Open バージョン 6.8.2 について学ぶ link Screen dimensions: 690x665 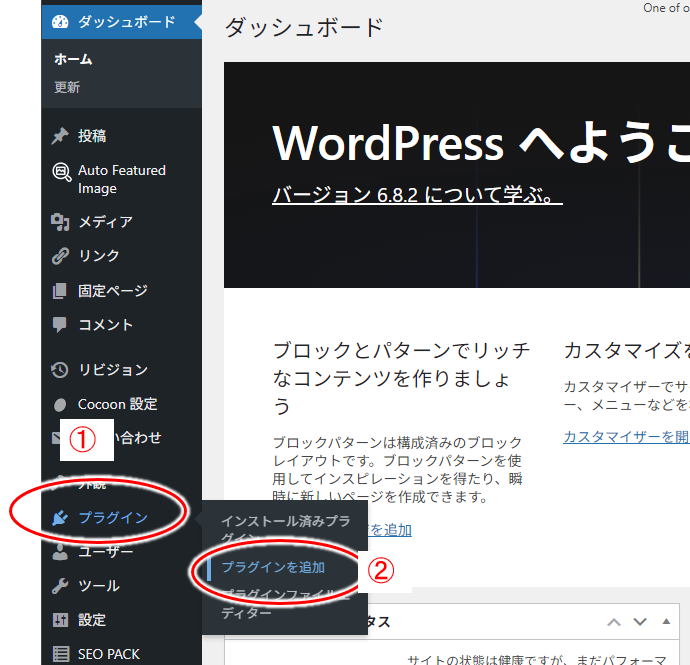417,195
